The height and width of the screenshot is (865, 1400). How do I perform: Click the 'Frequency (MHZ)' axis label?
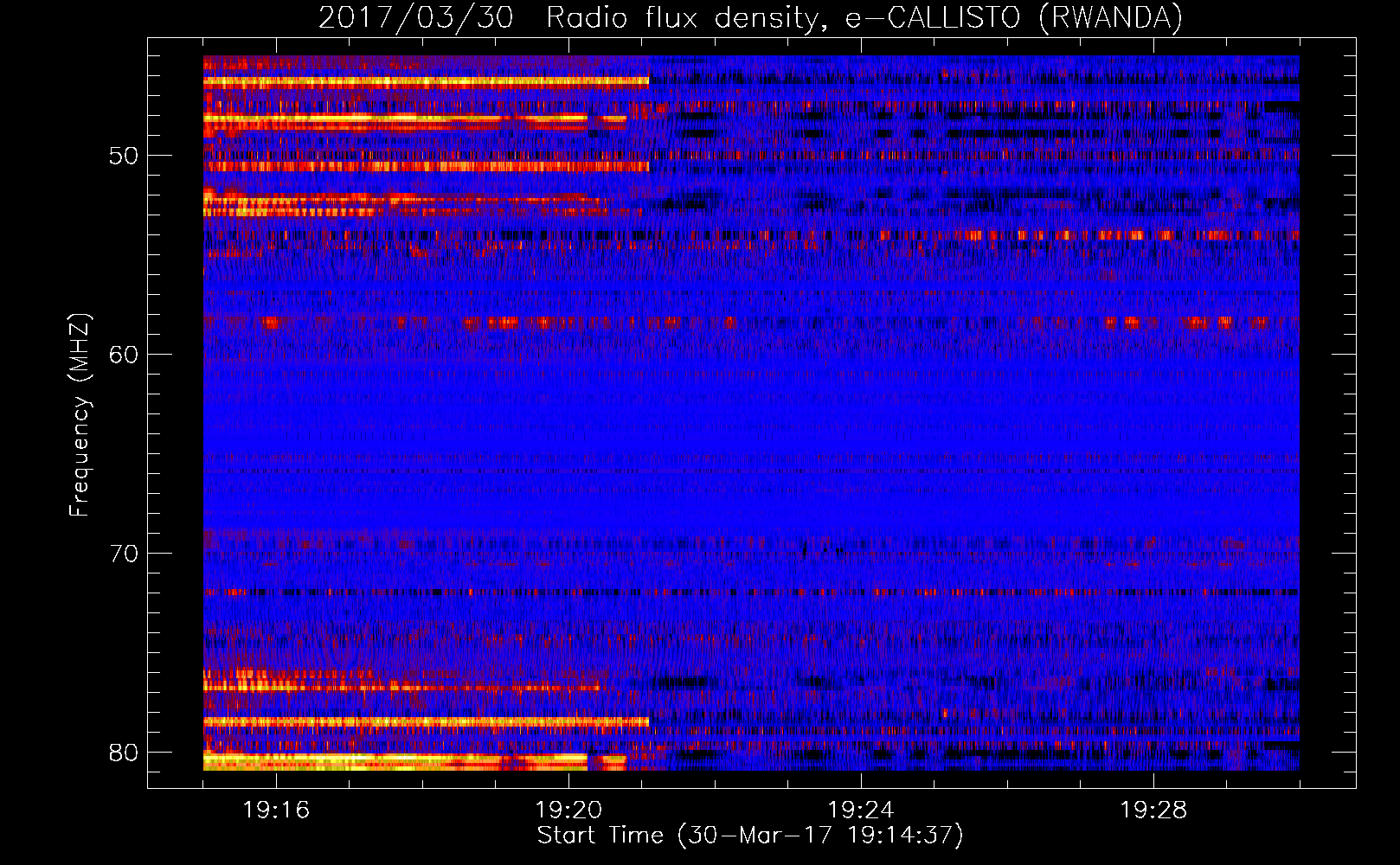(80, 415)
